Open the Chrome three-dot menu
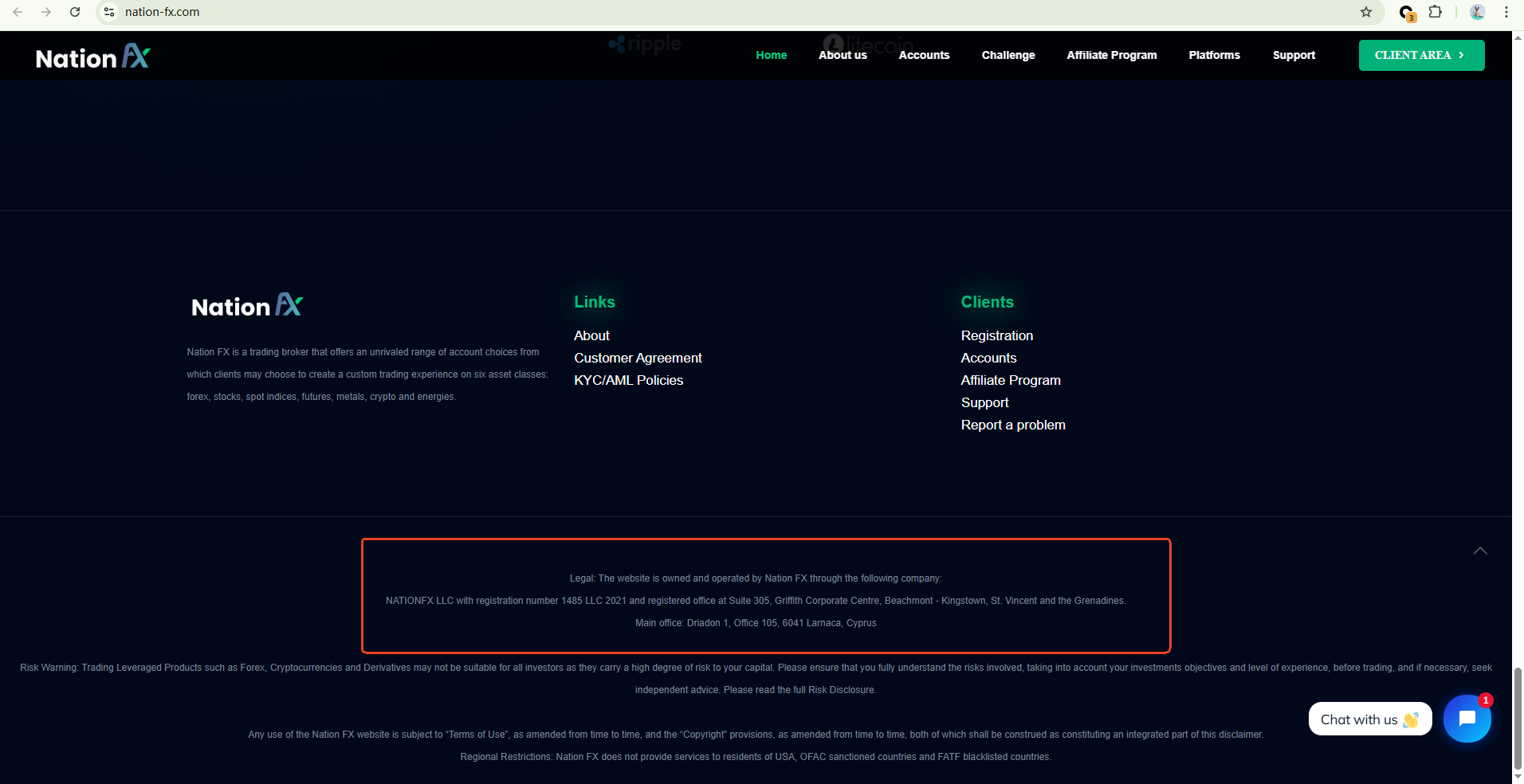 (x=1506, y=12)
